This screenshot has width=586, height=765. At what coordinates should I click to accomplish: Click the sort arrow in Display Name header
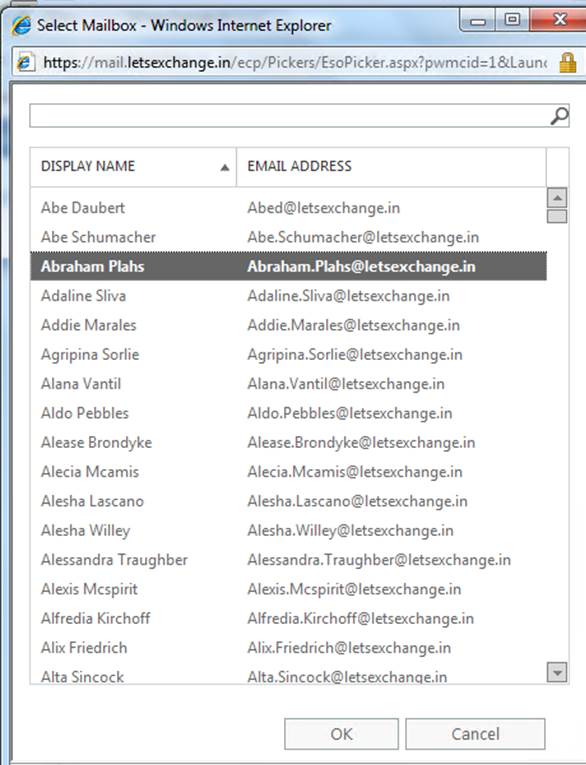224,167
